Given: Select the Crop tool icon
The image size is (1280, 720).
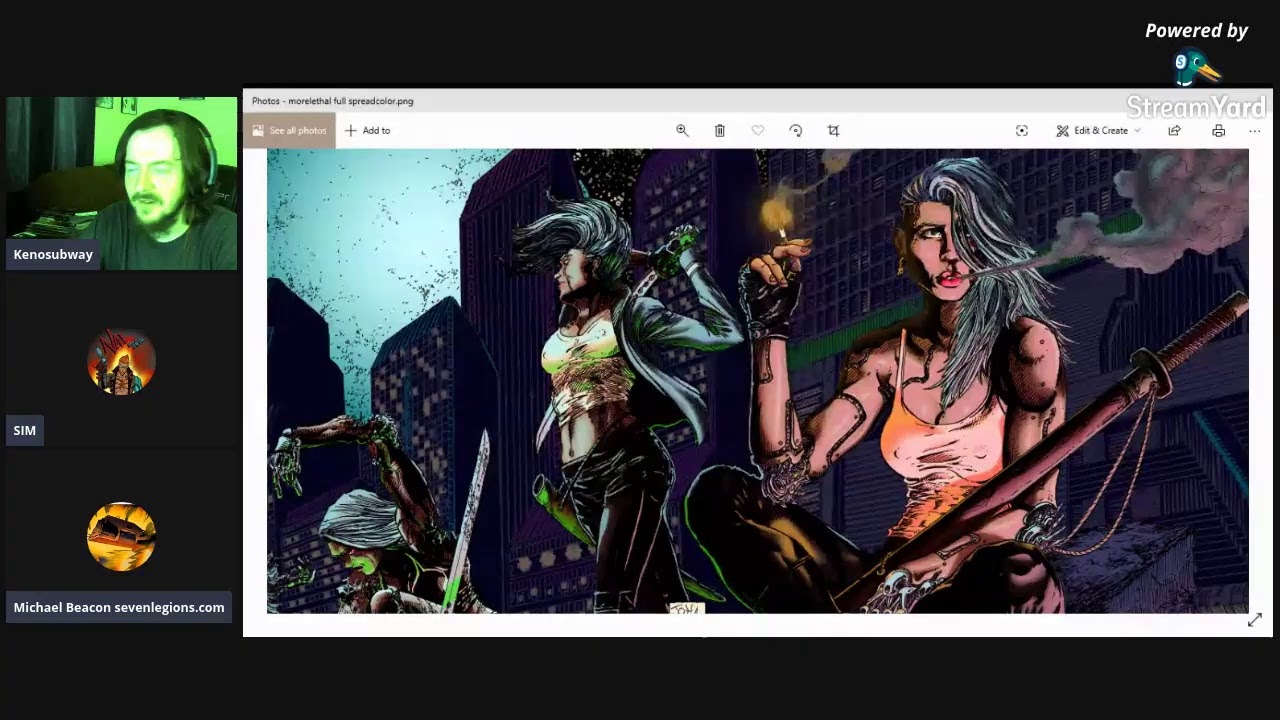Looking at the screenshot, I should 833,131.
